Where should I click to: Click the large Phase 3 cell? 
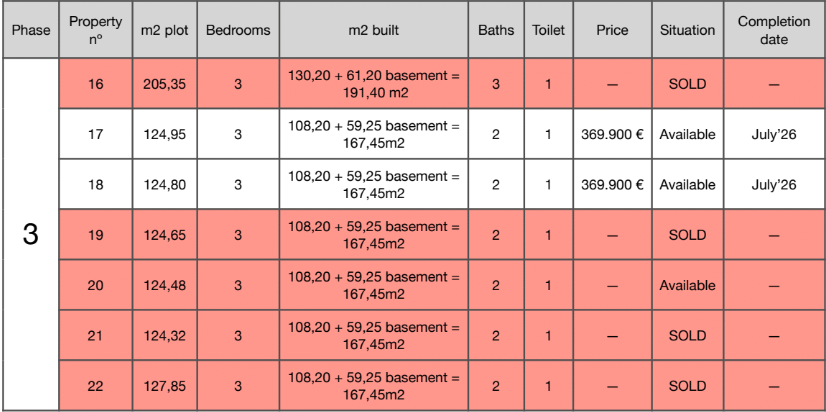[x=30, y=235]
